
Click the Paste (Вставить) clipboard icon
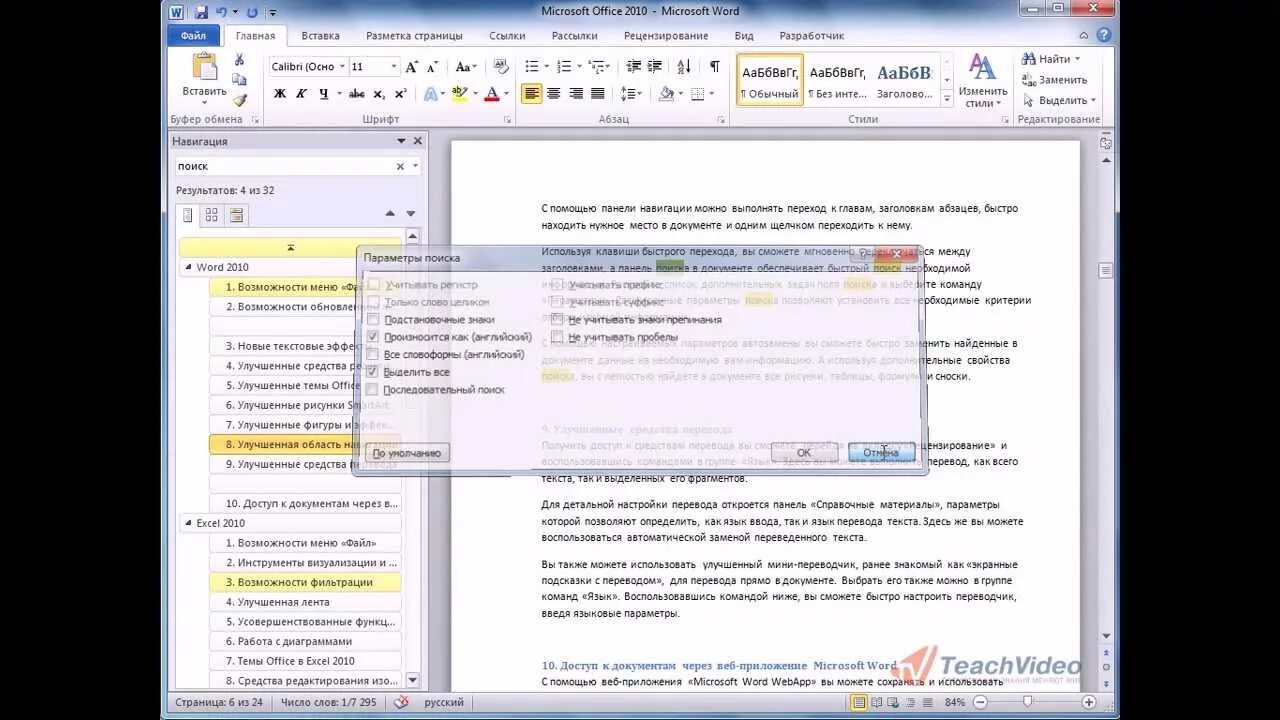pos(204,67)
